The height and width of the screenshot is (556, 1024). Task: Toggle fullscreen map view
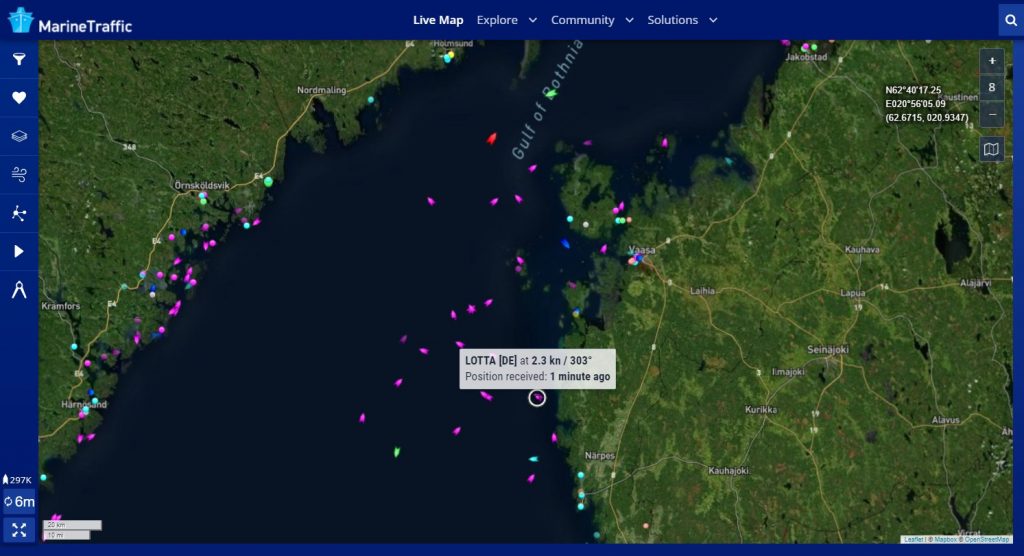pyautogui.click(x=19, y=529)
